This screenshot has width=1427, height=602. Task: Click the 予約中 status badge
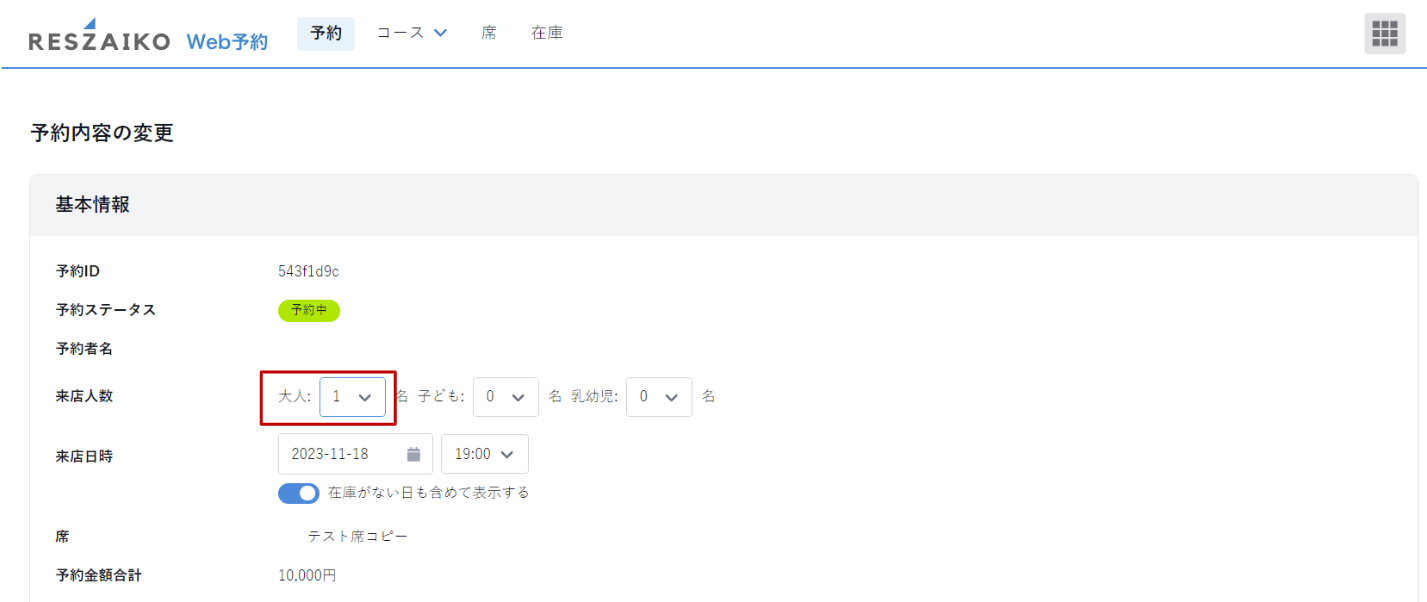pos(309,310)
